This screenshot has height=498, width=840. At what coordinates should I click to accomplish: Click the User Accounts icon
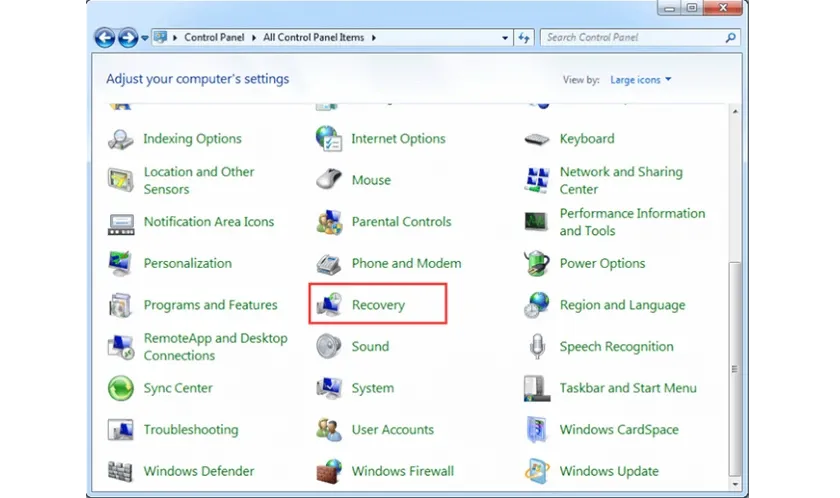(328, 429)
